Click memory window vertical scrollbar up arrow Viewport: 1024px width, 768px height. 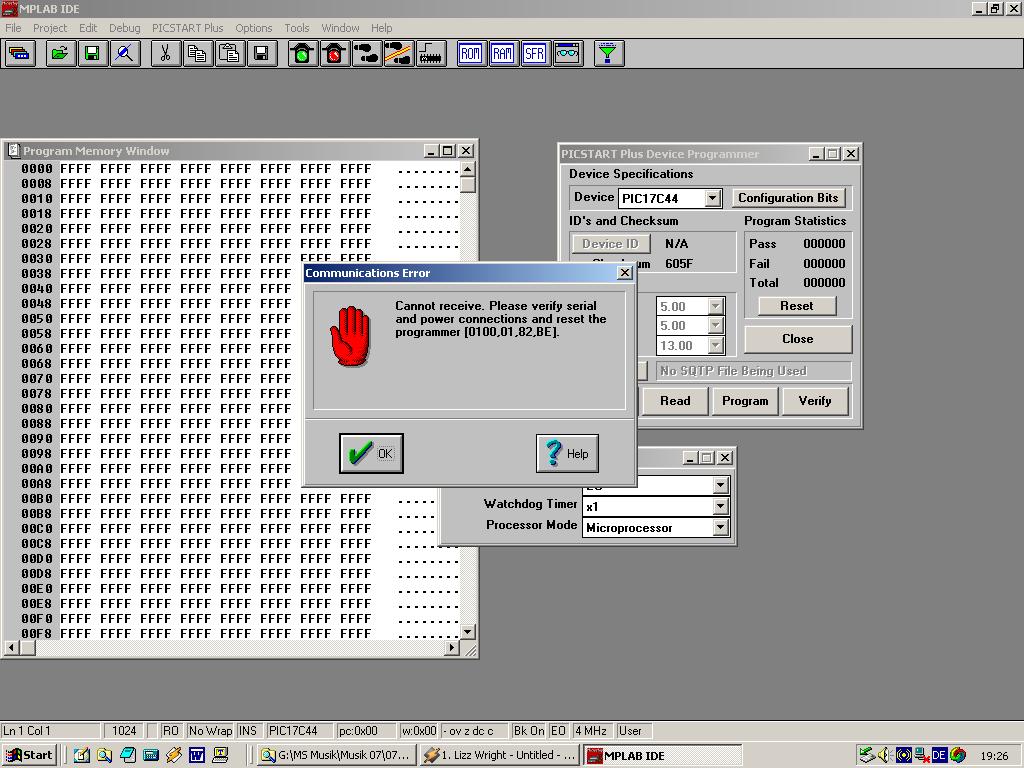468,169
